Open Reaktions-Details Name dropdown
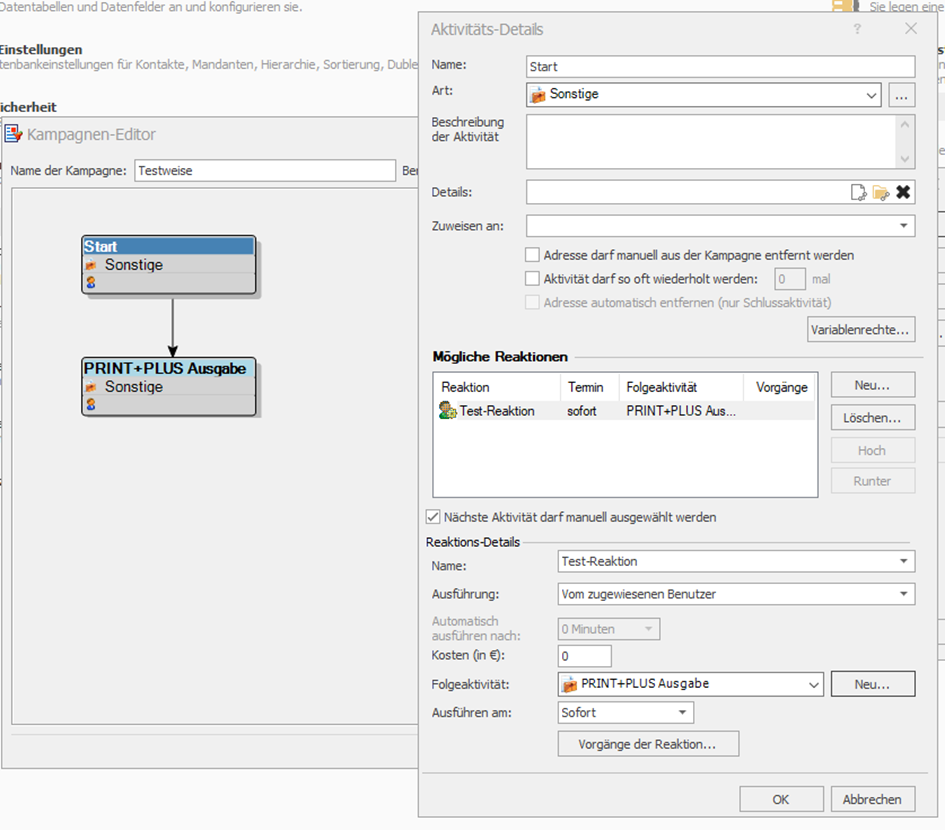This screenshot has height=830, width=945. [903, 561]
